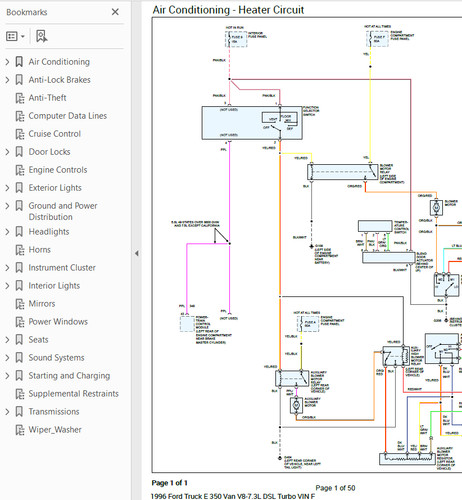Click the Door Locks bookmark icon
Viewport: 462px width, 500px height.
coord(19,152)
